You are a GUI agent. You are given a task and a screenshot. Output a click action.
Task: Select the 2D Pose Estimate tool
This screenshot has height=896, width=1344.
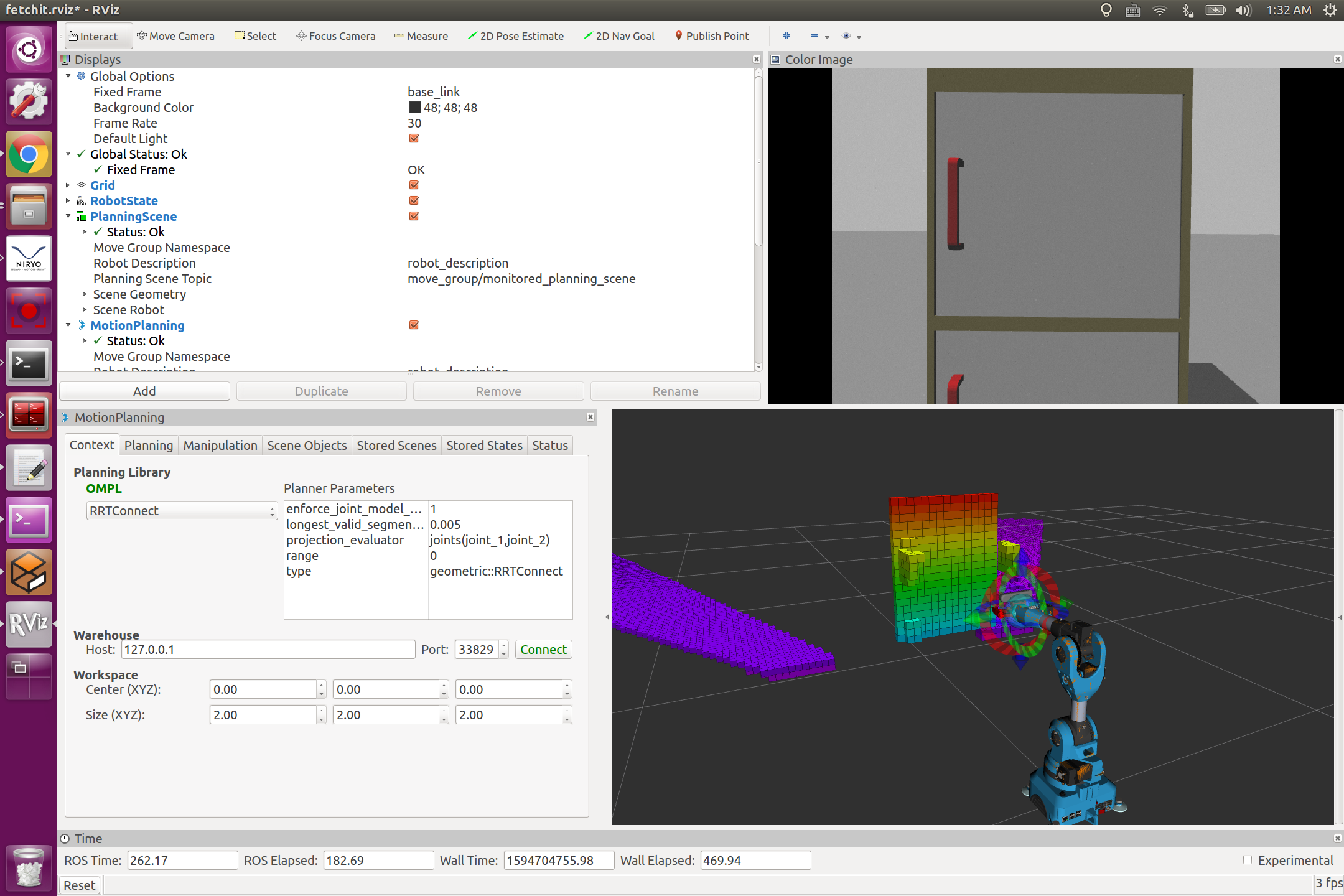click(516, 35)
